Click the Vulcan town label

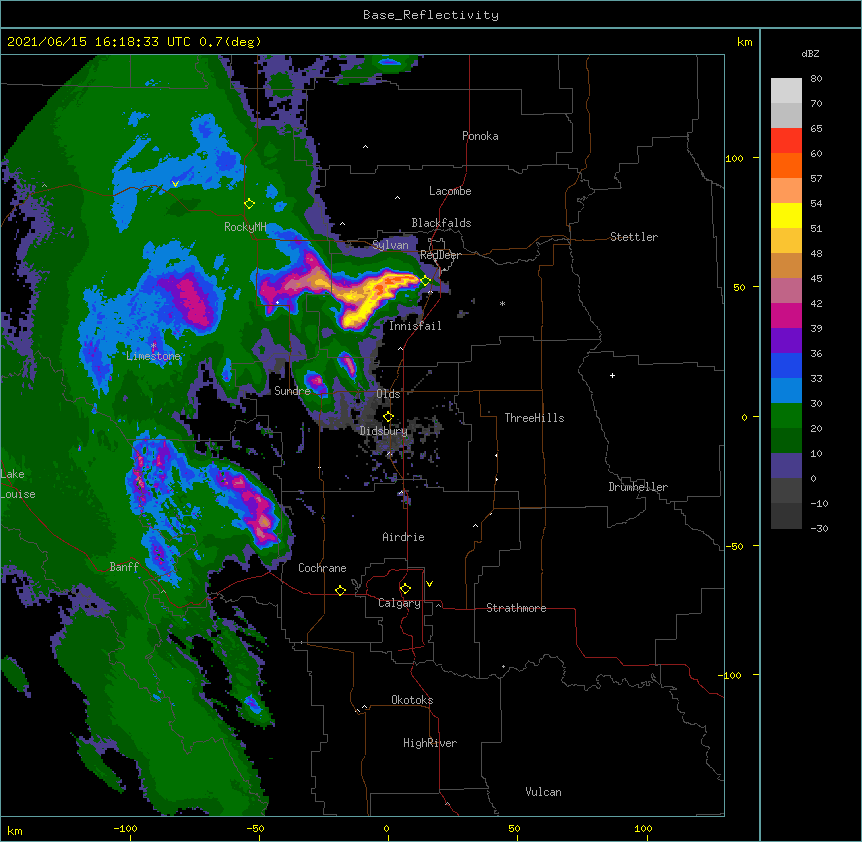[x=543, y=792]
